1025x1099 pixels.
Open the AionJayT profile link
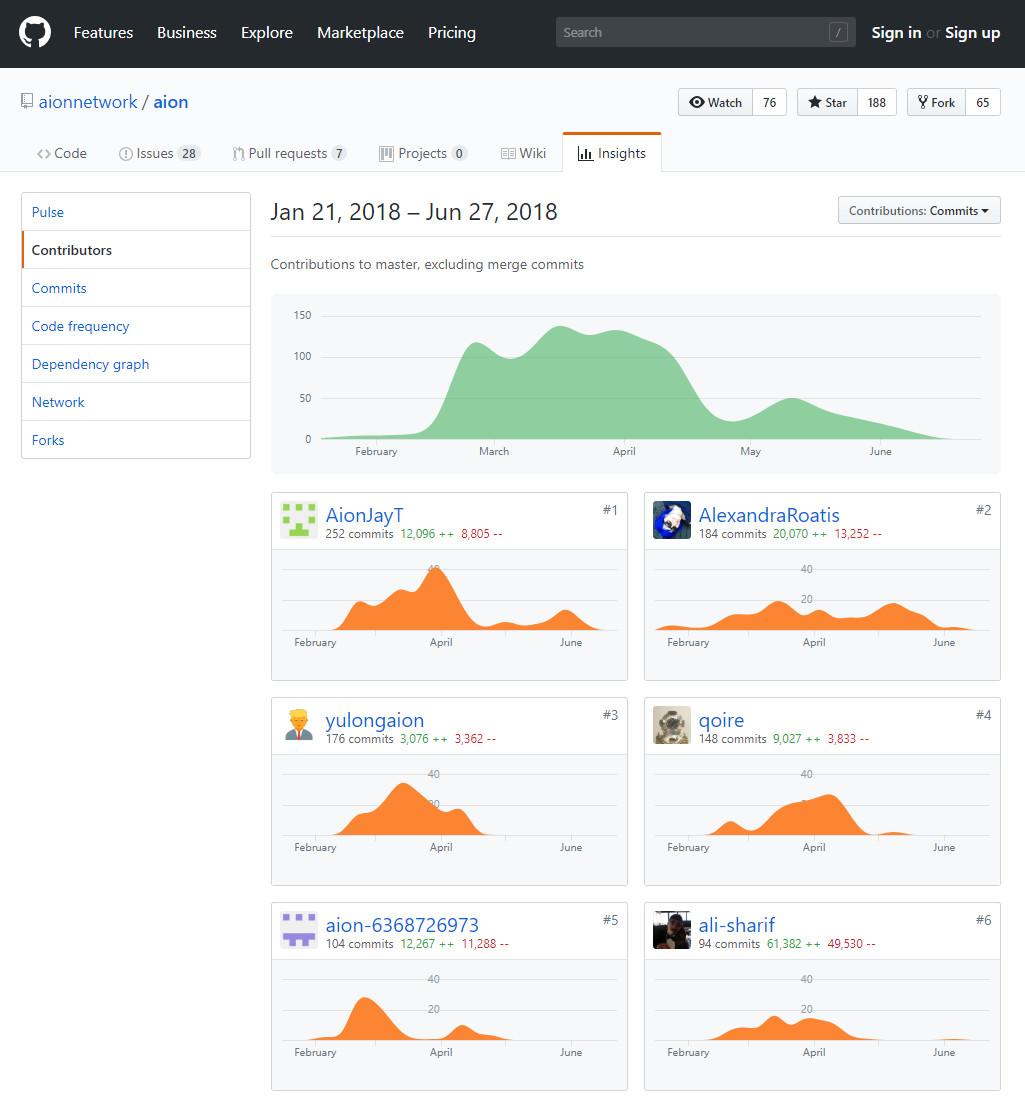365,514
